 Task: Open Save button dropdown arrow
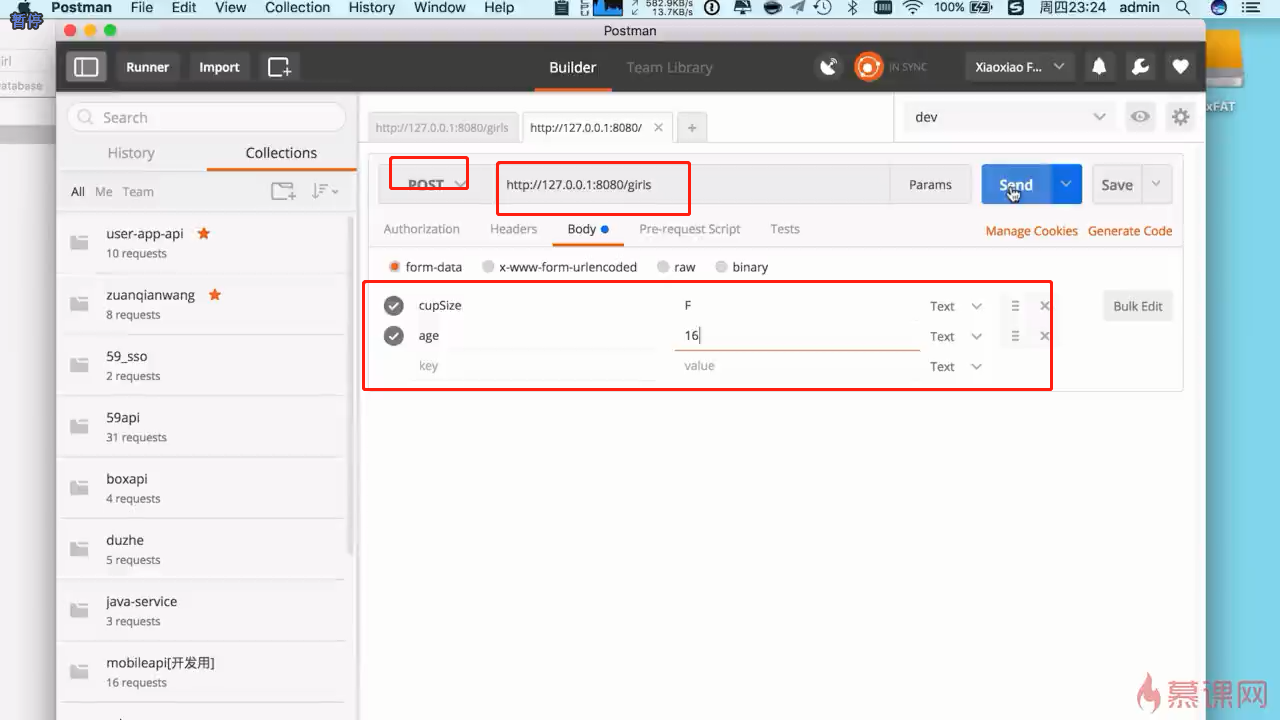[x=1157, y=184]
